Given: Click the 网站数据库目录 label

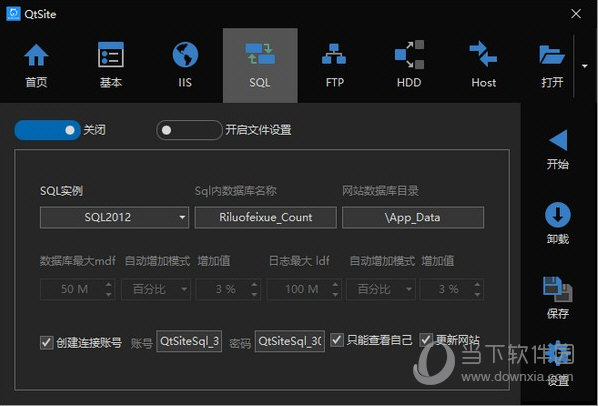Looking at the screenshot, I should pyautogui.click(x=380, y=191).
